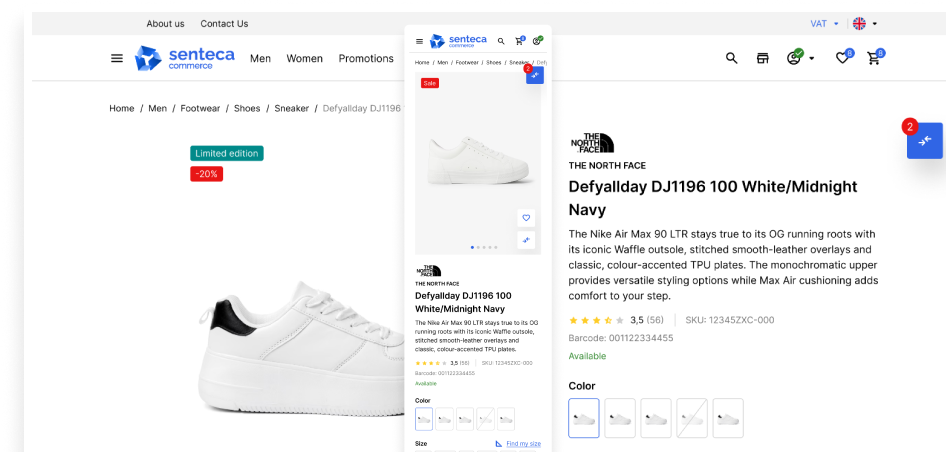Screen dimensions: 946x452
Task: Add to wishlist on mobile product image
Action: [527, 218]
